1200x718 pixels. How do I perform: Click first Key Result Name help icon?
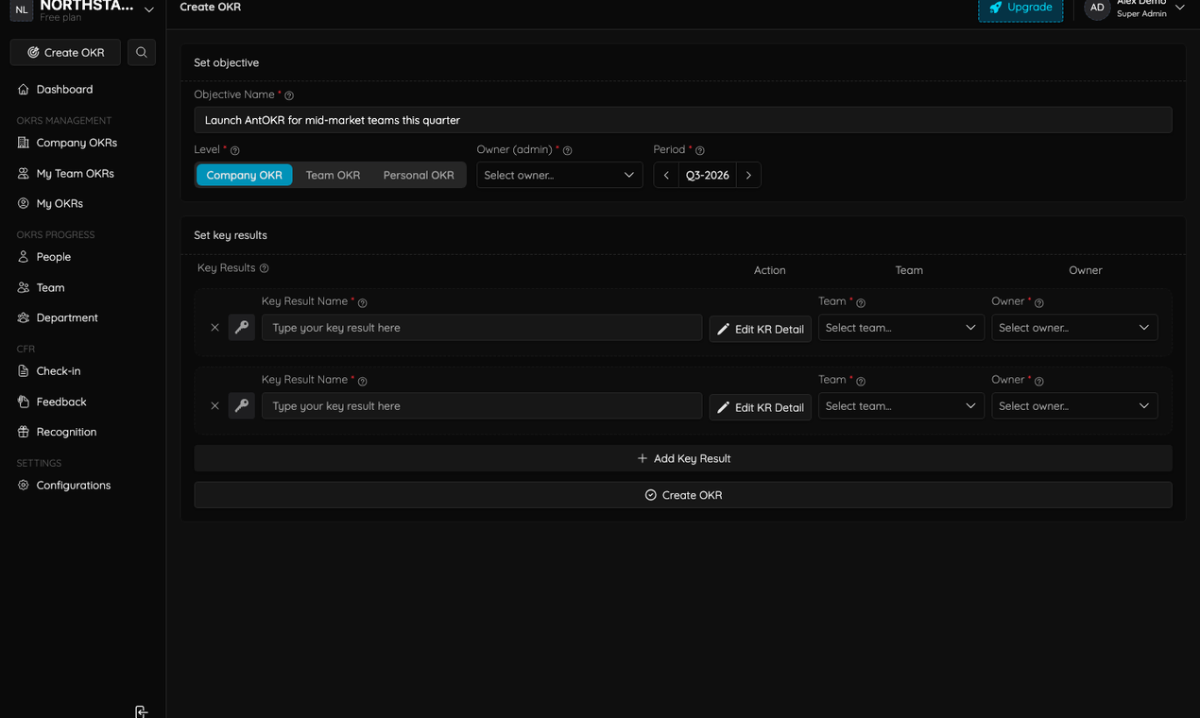tap(363, 302)
